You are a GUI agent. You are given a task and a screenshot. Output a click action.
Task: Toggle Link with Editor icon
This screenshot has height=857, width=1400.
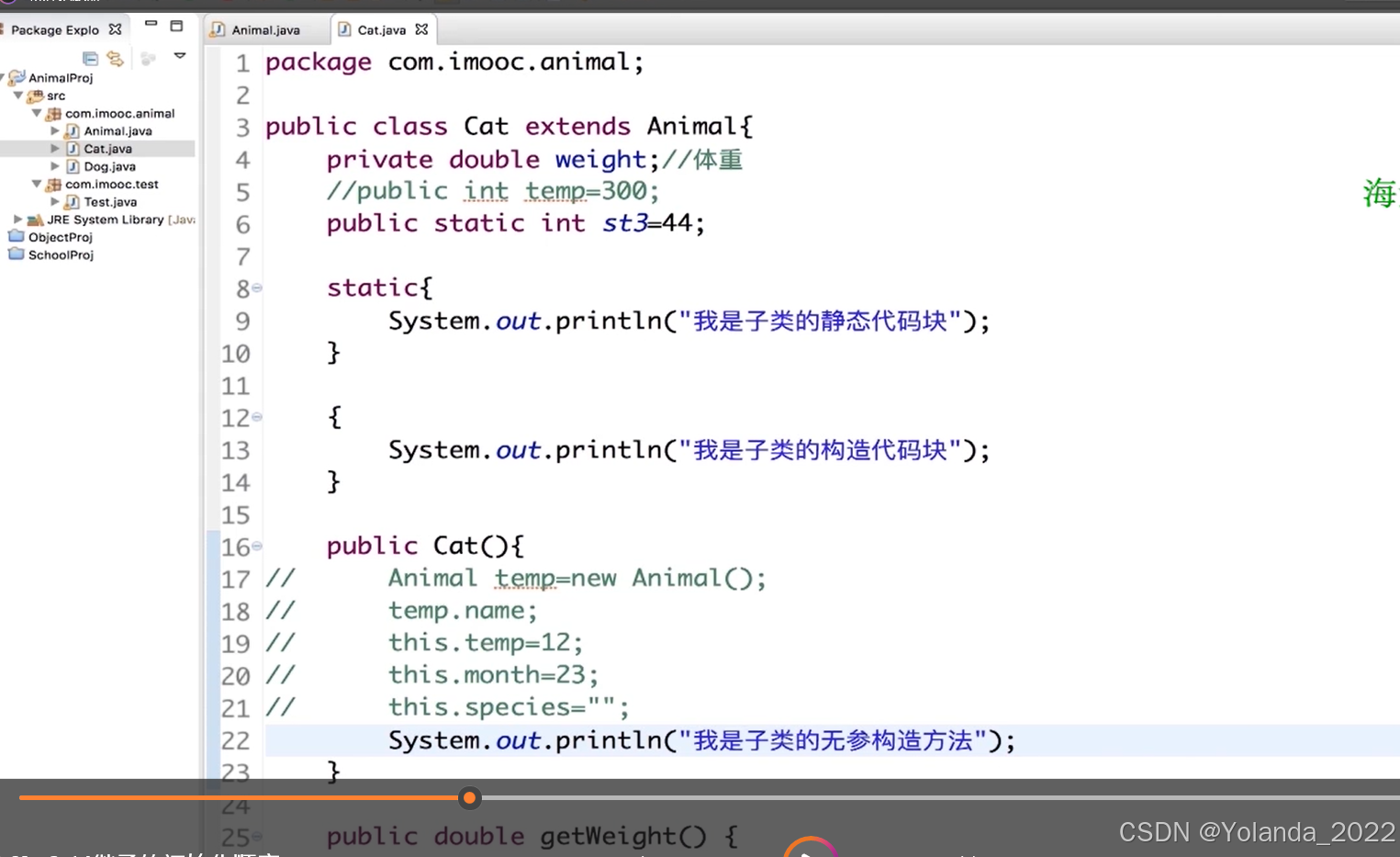pos(115,58)
